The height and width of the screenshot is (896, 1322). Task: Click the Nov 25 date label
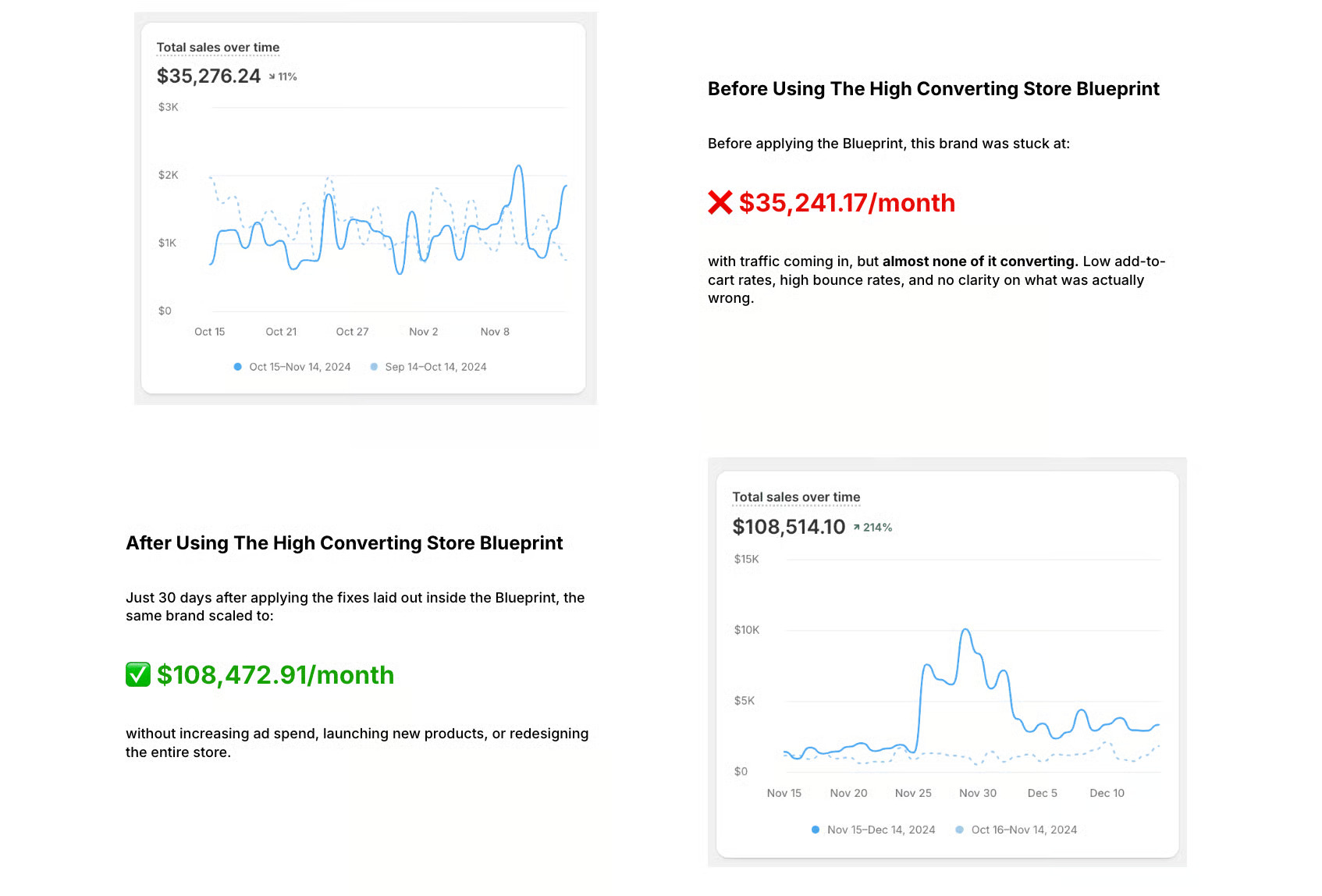click(913, 793)
